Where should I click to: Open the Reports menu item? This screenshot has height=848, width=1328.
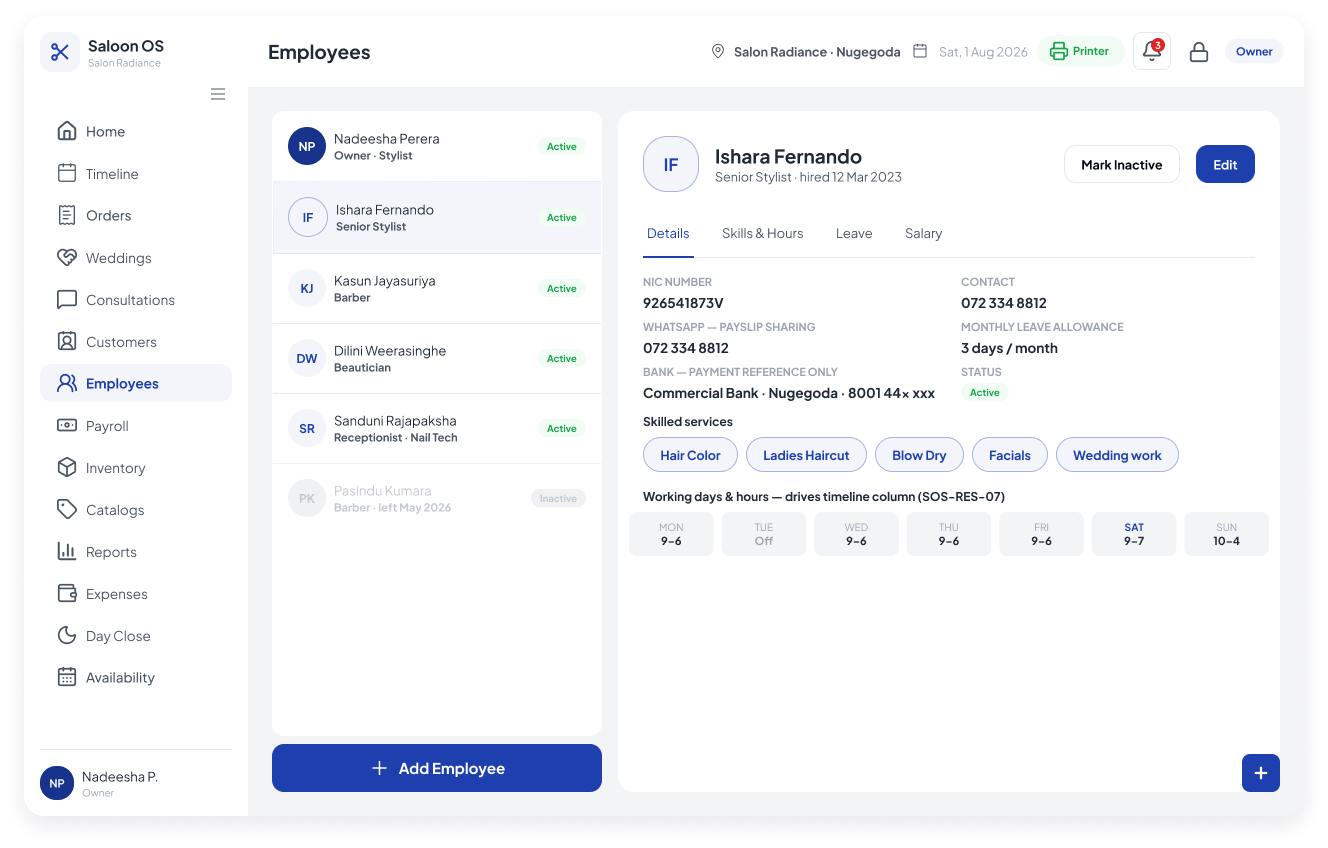coord(136,551)
